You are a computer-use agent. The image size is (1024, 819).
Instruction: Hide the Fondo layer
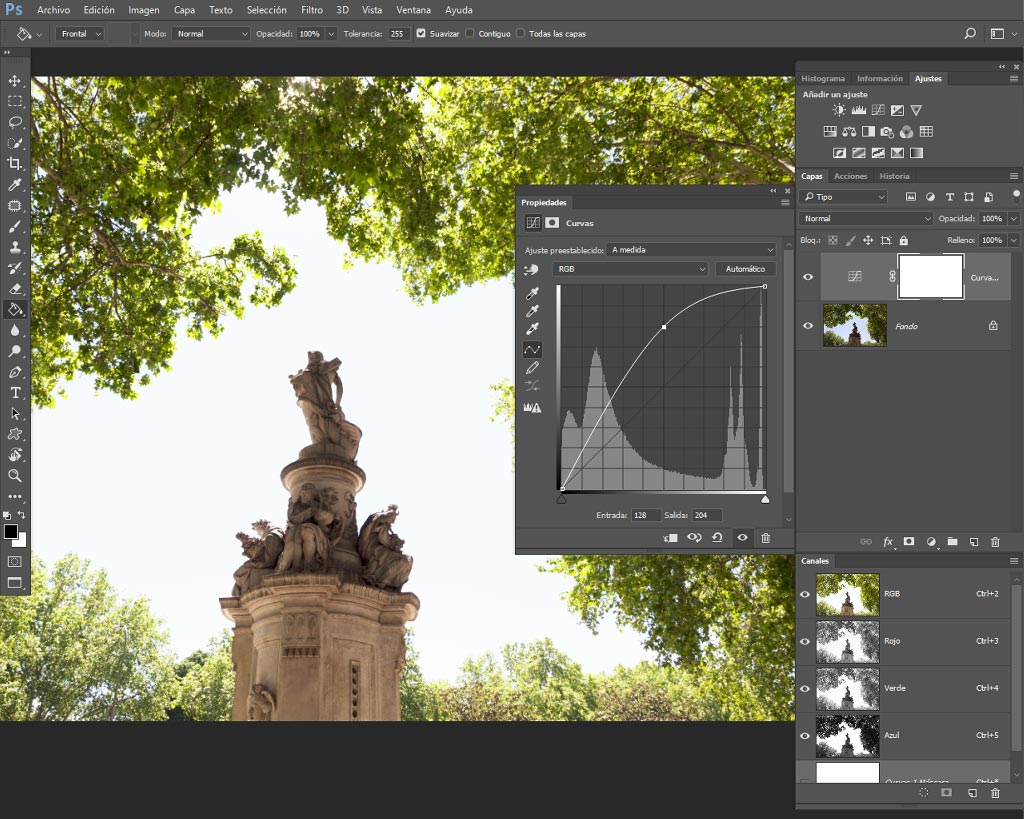808,325
